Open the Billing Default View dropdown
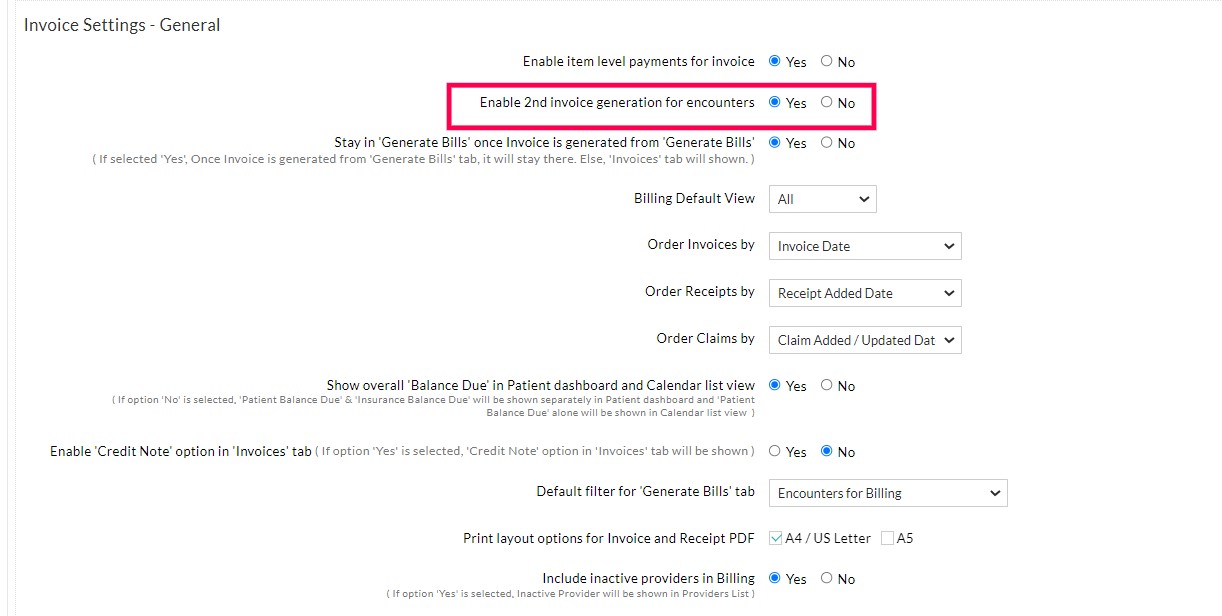Image resolution: width=1222 pixels, height=616 pixels. (822, 199)
